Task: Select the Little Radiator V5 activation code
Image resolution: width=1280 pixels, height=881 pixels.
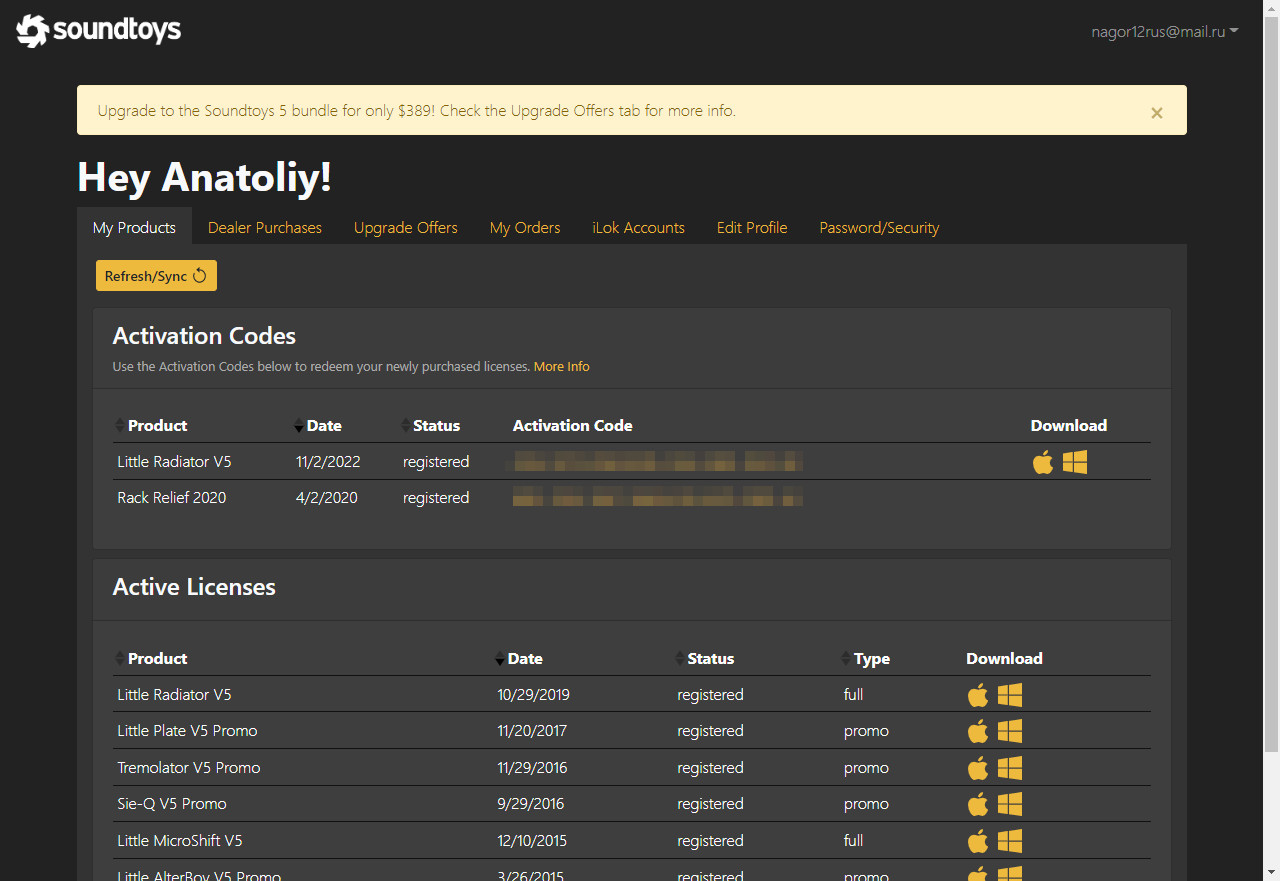Action: (657, 462)
